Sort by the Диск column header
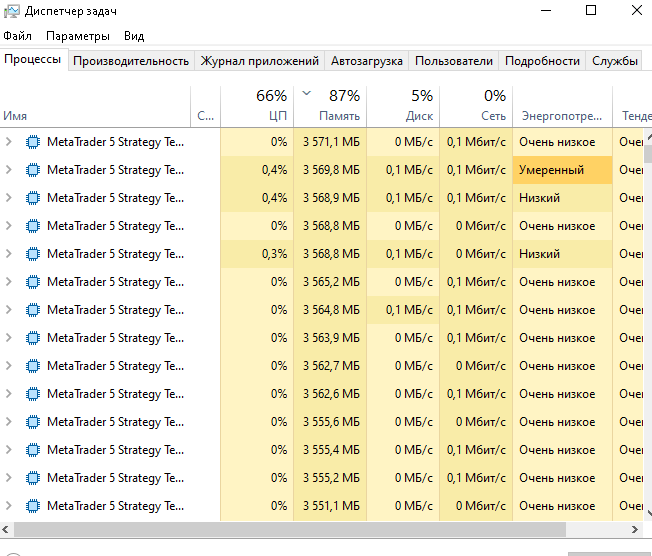Viewport: 652px width, 556px height. point(403,106)
